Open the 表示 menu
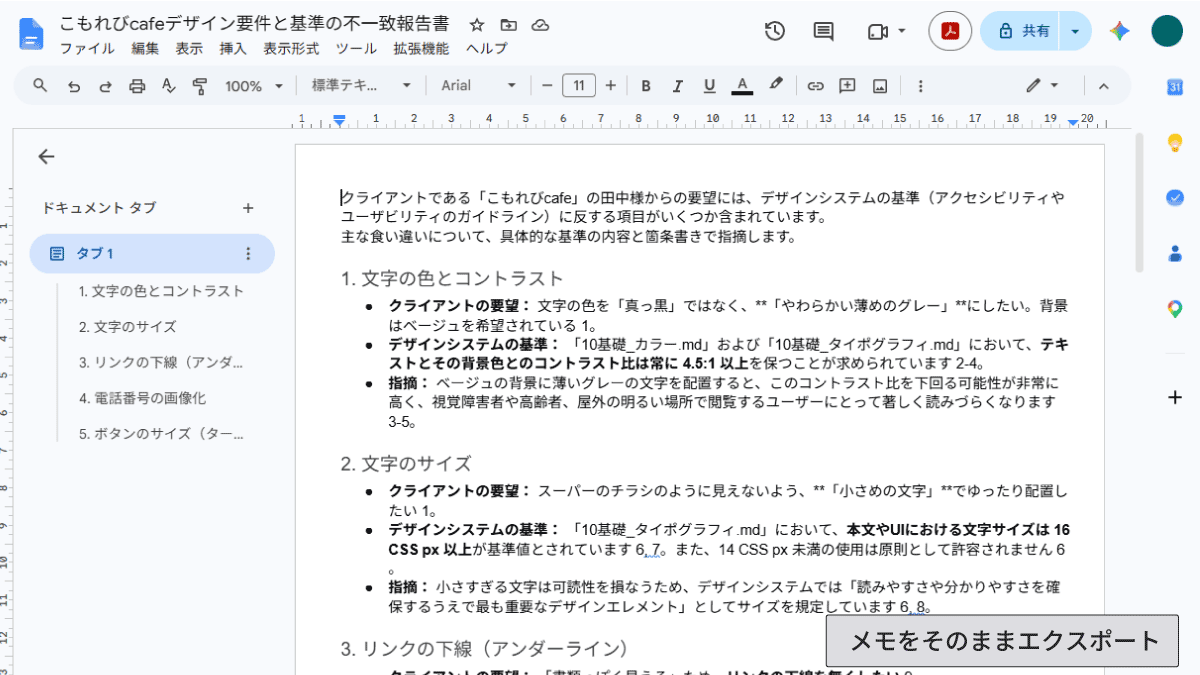The width and height of the screenshot is (1200, 675). point(189,48)
